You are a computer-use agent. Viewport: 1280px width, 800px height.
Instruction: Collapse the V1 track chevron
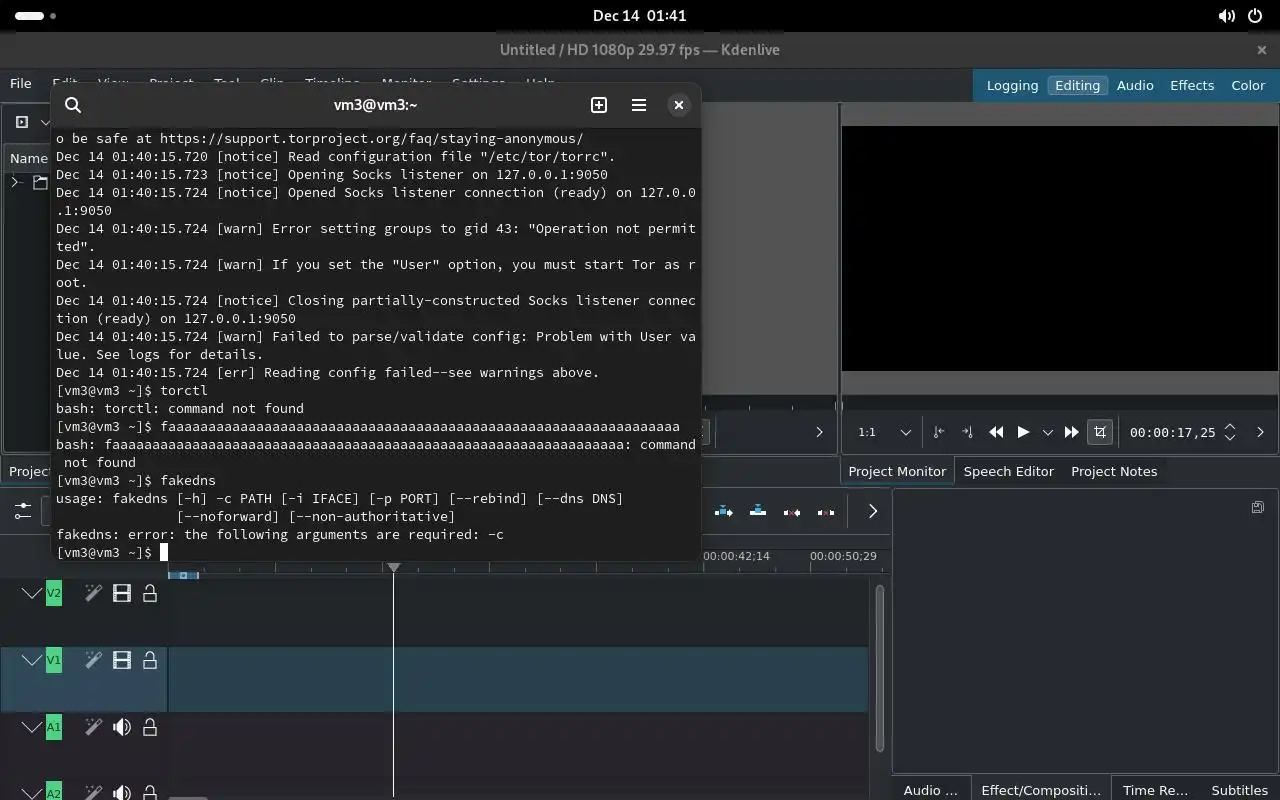click(32, 660)
